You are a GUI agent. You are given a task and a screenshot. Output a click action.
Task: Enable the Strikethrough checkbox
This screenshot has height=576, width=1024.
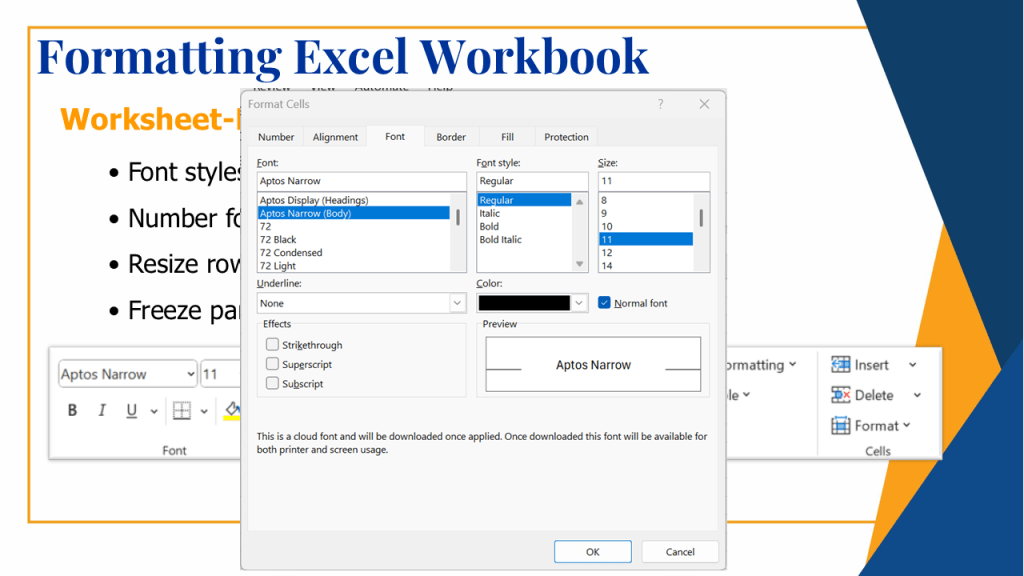tap(272, 345)
